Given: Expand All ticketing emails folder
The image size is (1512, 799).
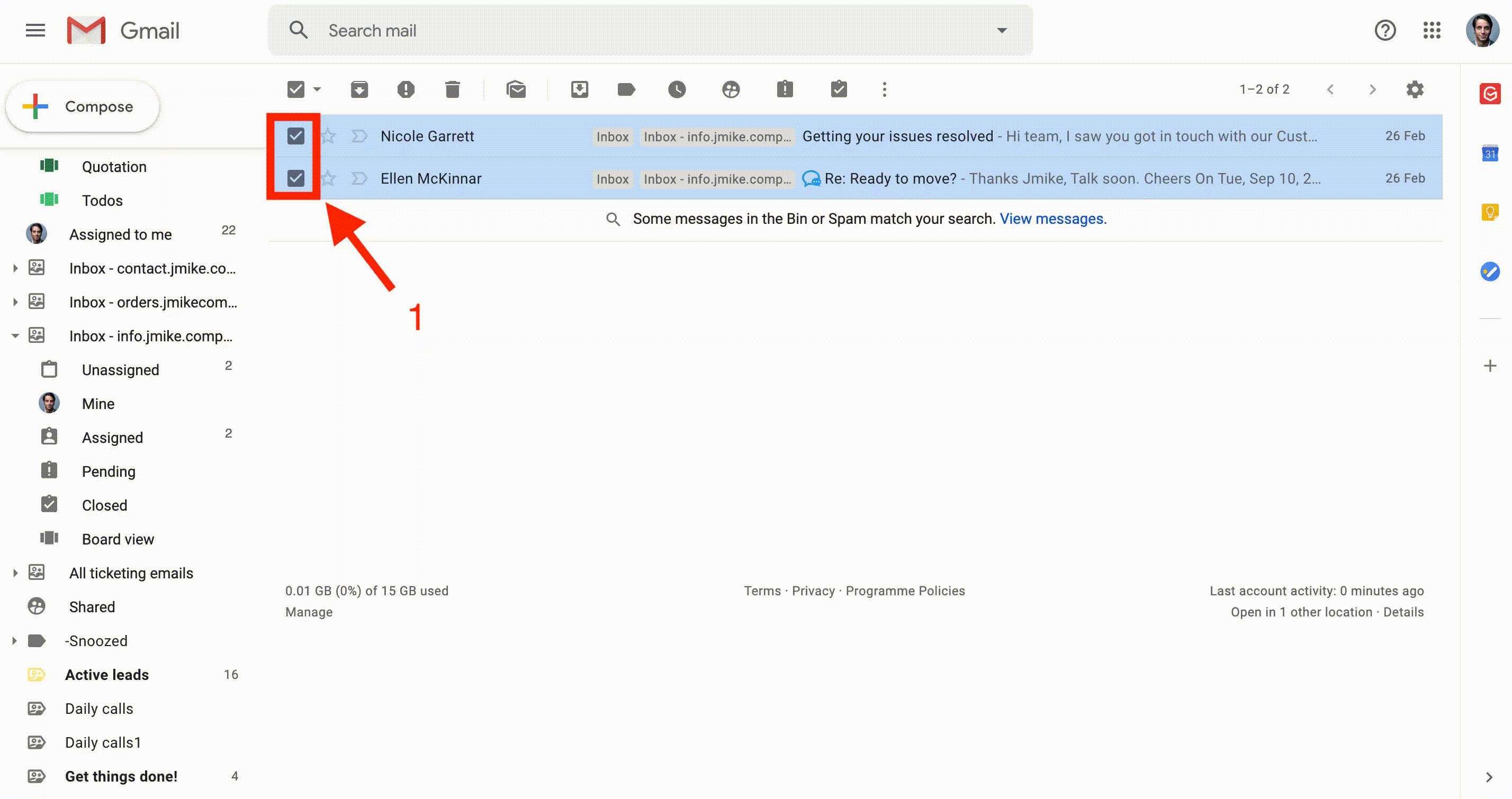Looking at the screenshot, I should tap(15, 573).
